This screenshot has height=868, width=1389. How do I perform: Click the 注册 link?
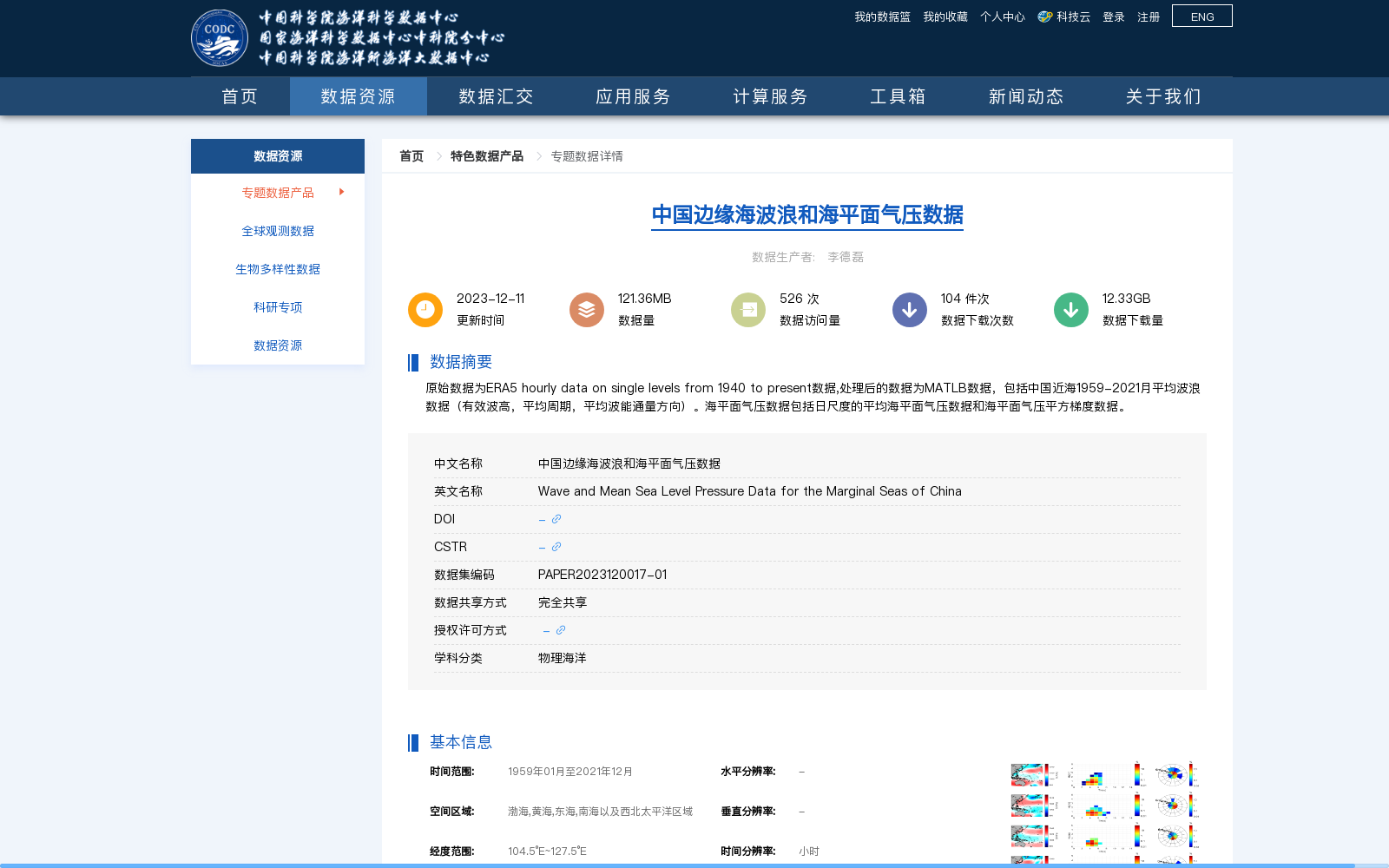pos(1149,16)
